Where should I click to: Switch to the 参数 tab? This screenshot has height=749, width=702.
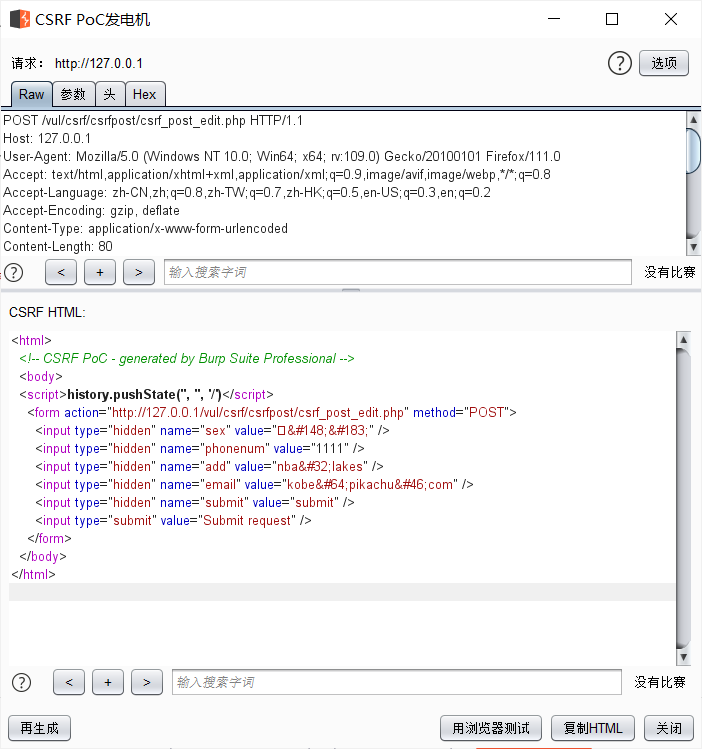click(x=73, y=94)
